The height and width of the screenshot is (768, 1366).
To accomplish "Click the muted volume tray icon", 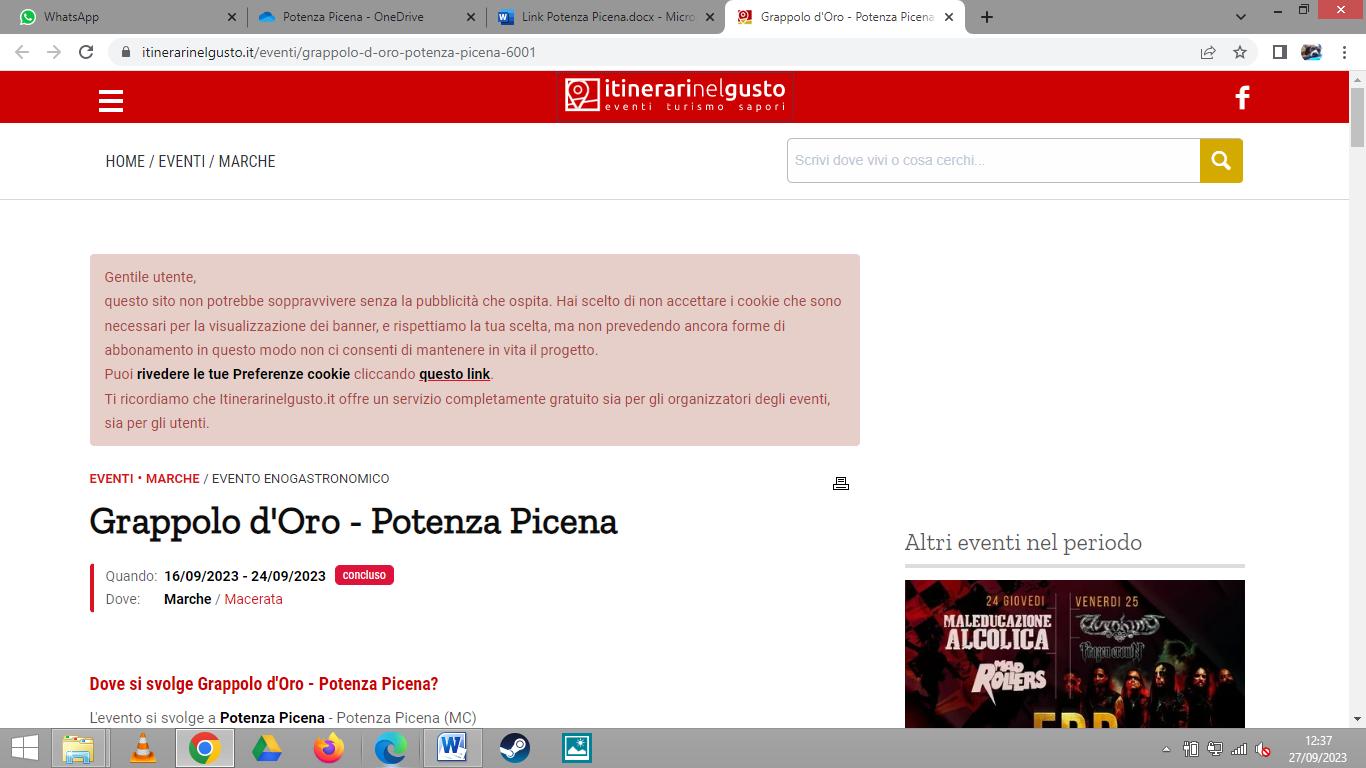I will click(1263, 749).
